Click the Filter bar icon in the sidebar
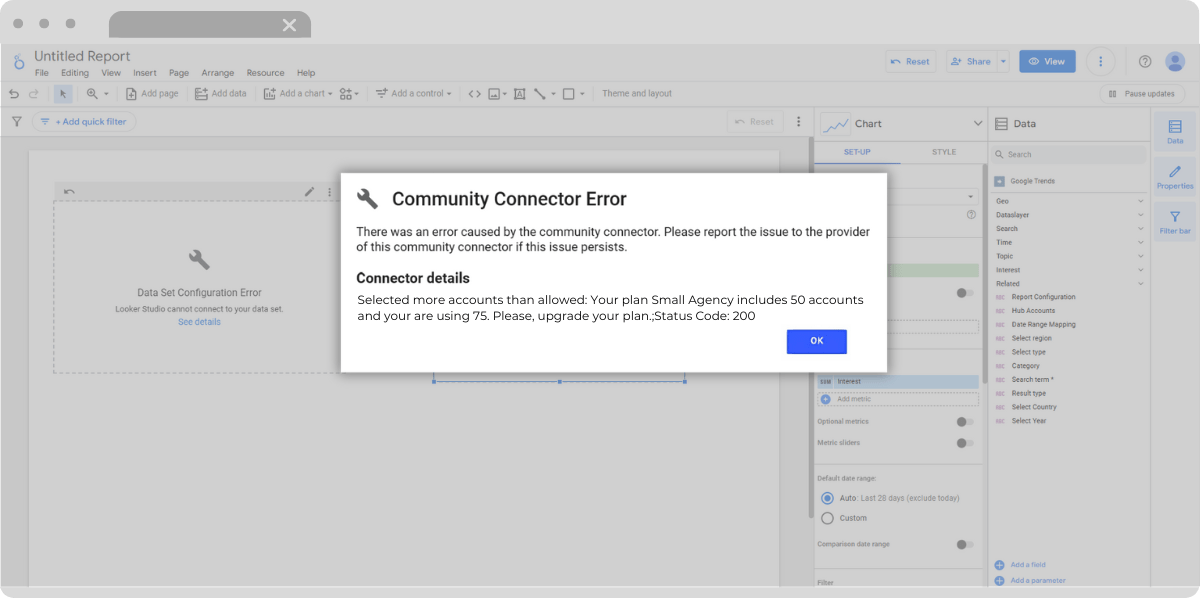Viewport: 1200px width, 600px height. (1174, 220)
